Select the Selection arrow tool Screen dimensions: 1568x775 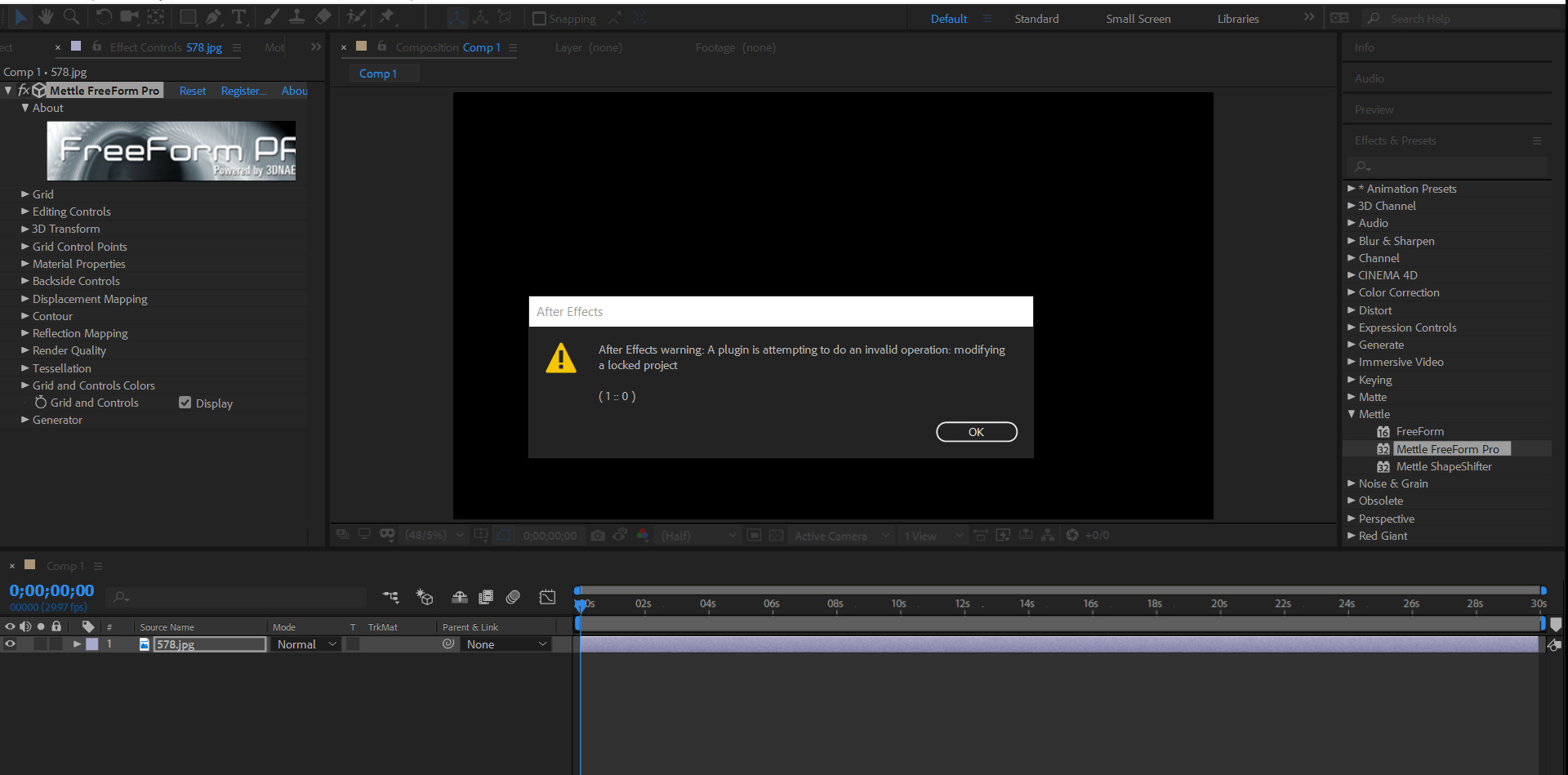pos(21,16)
